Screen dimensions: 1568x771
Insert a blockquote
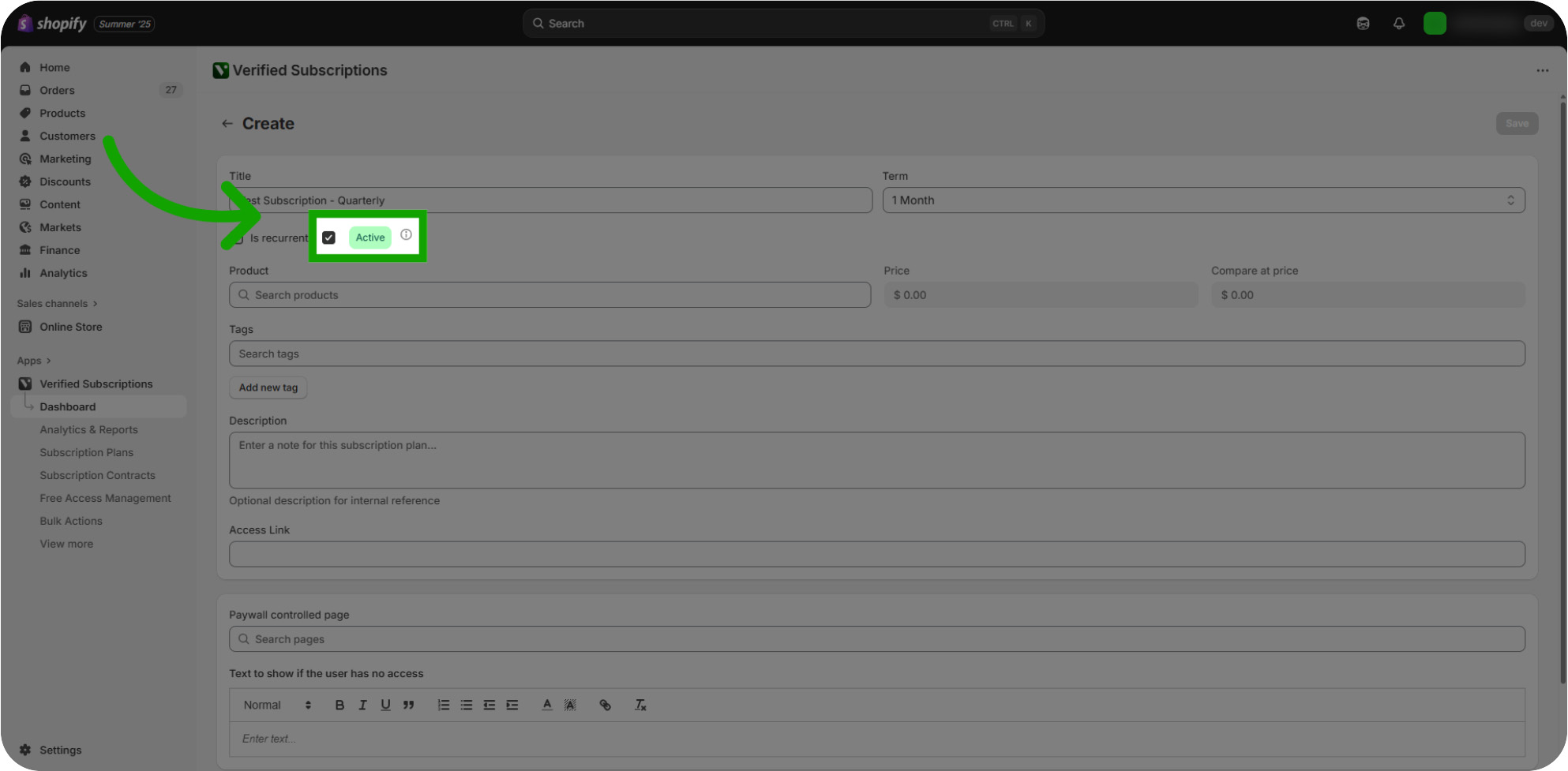click(x=408, y=706)
